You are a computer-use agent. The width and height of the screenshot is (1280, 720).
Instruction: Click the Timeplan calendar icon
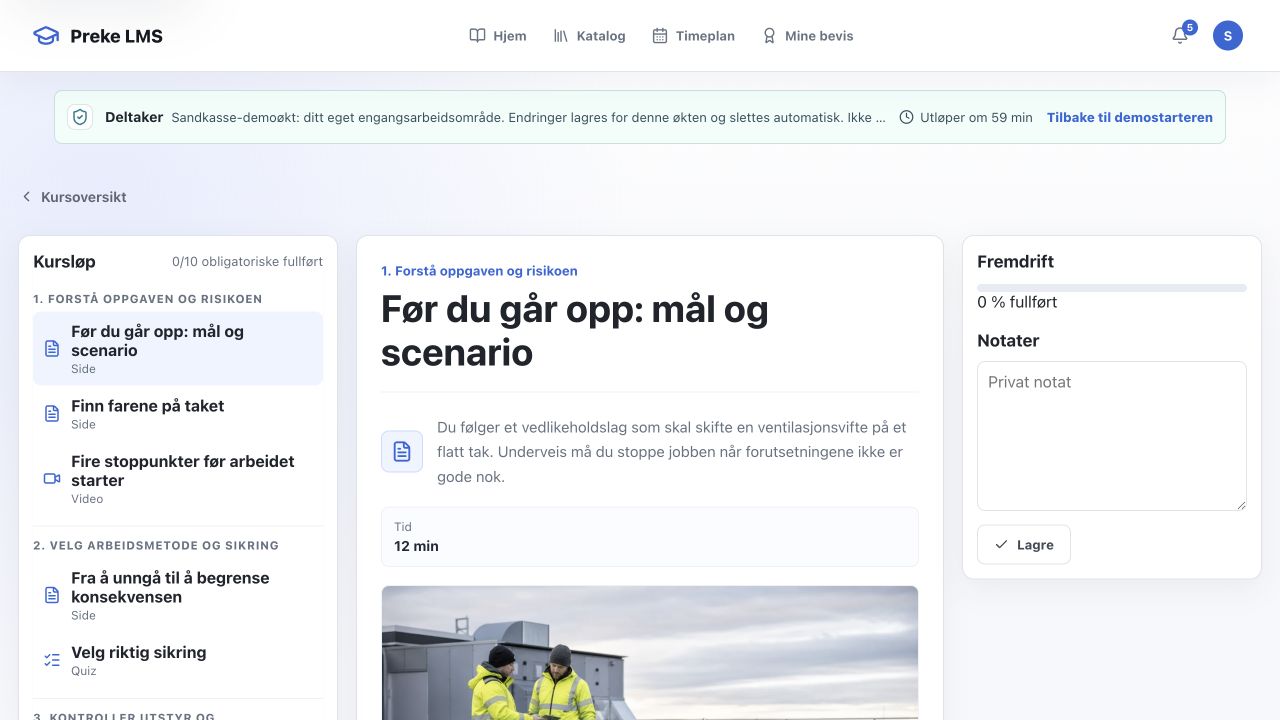pyautogui.click(x=660, y=36)
